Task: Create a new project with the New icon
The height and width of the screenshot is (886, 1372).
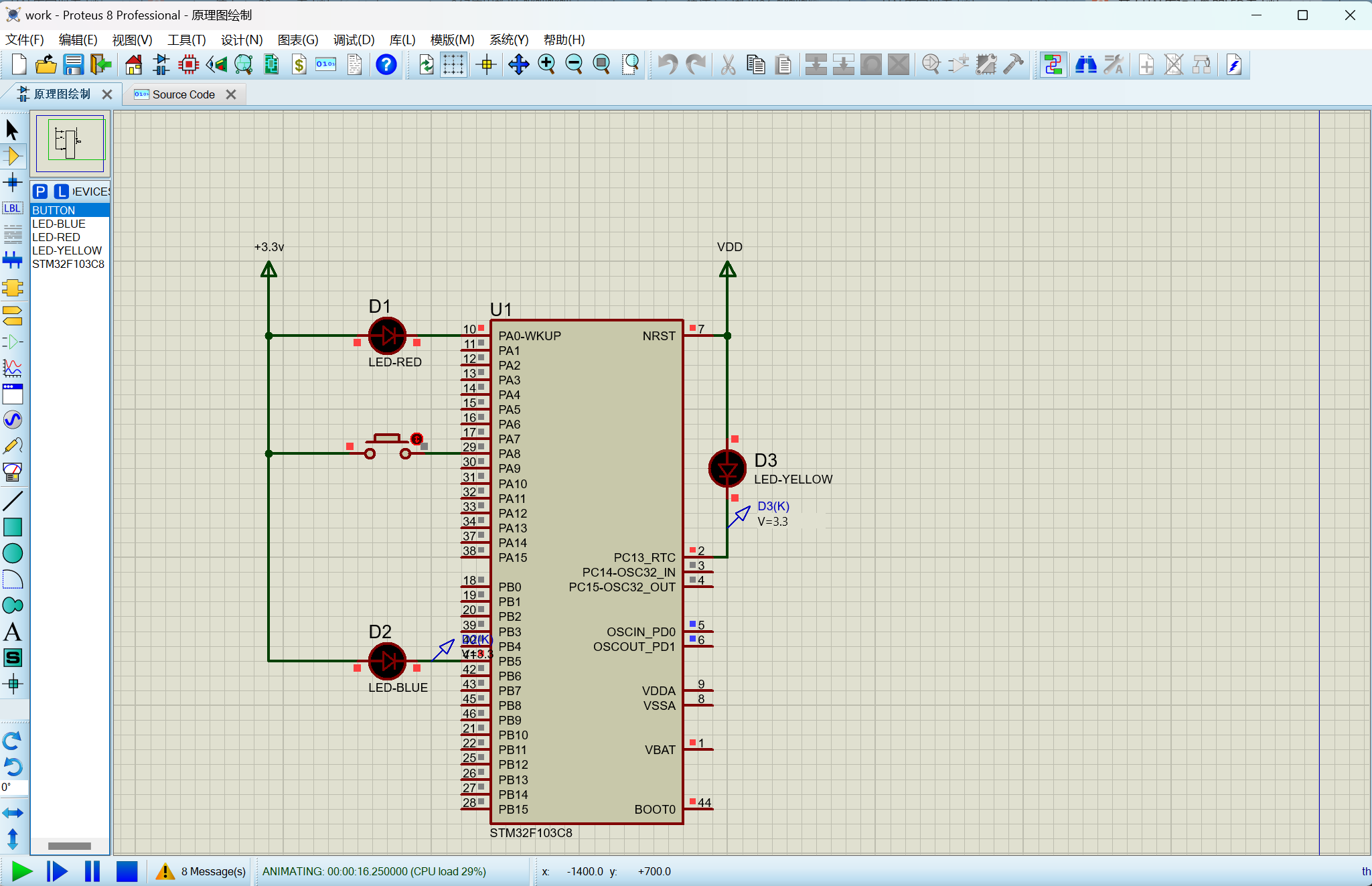Action: tap(19, 65)
